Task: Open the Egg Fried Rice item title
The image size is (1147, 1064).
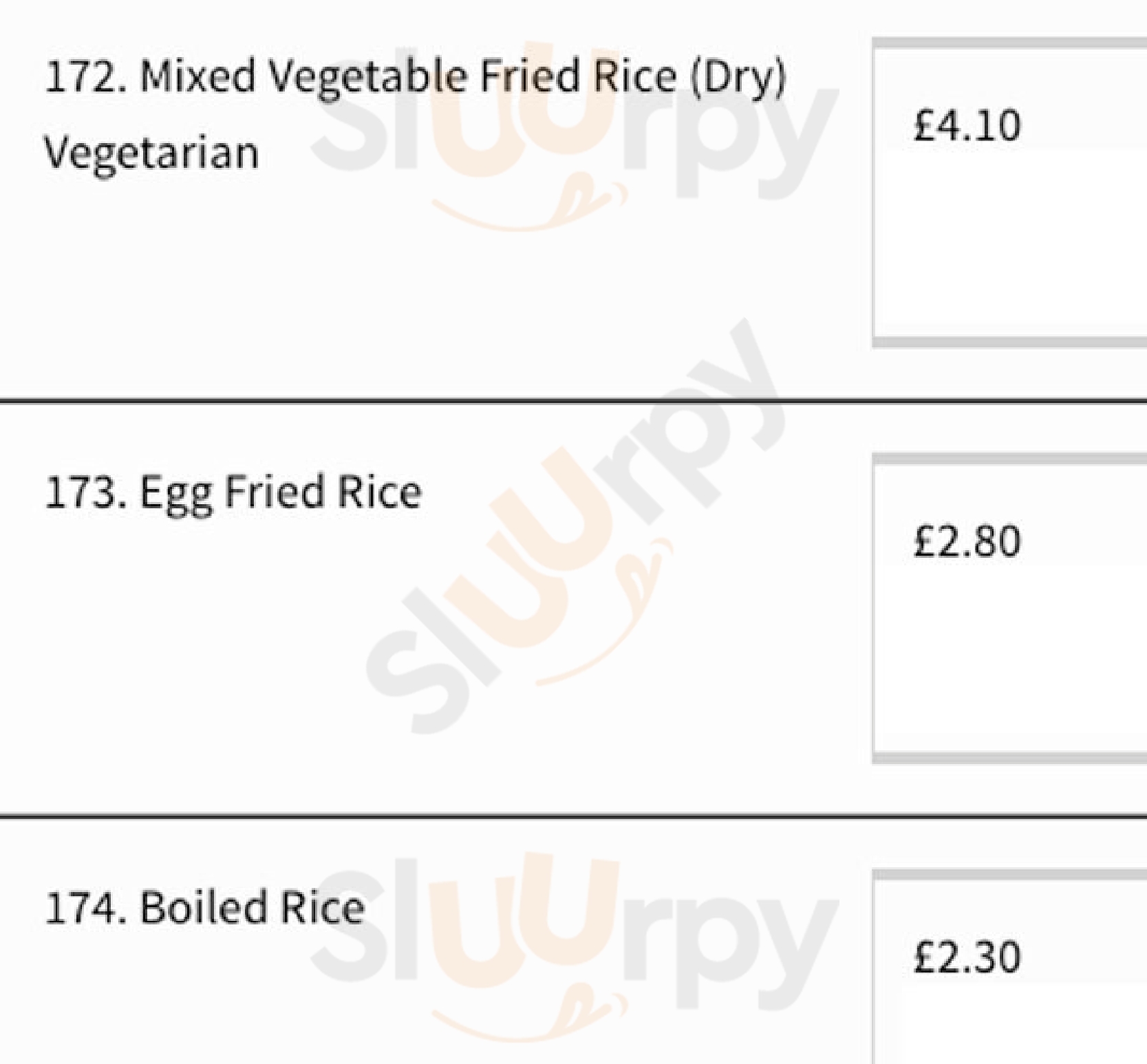Action: [281, 492]
